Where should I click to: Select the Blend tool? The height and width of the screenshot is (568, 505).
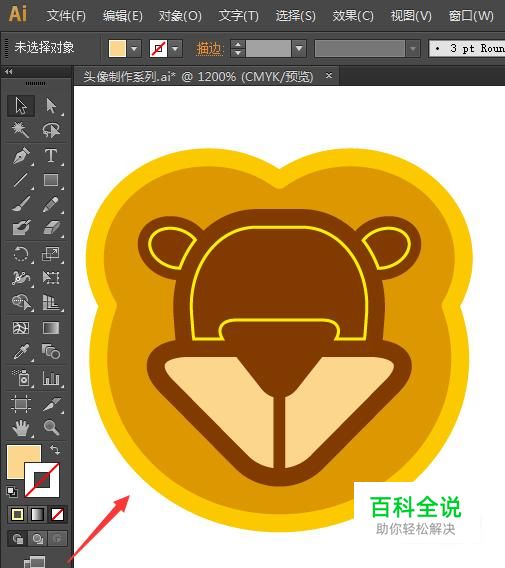tap(51, 352)
